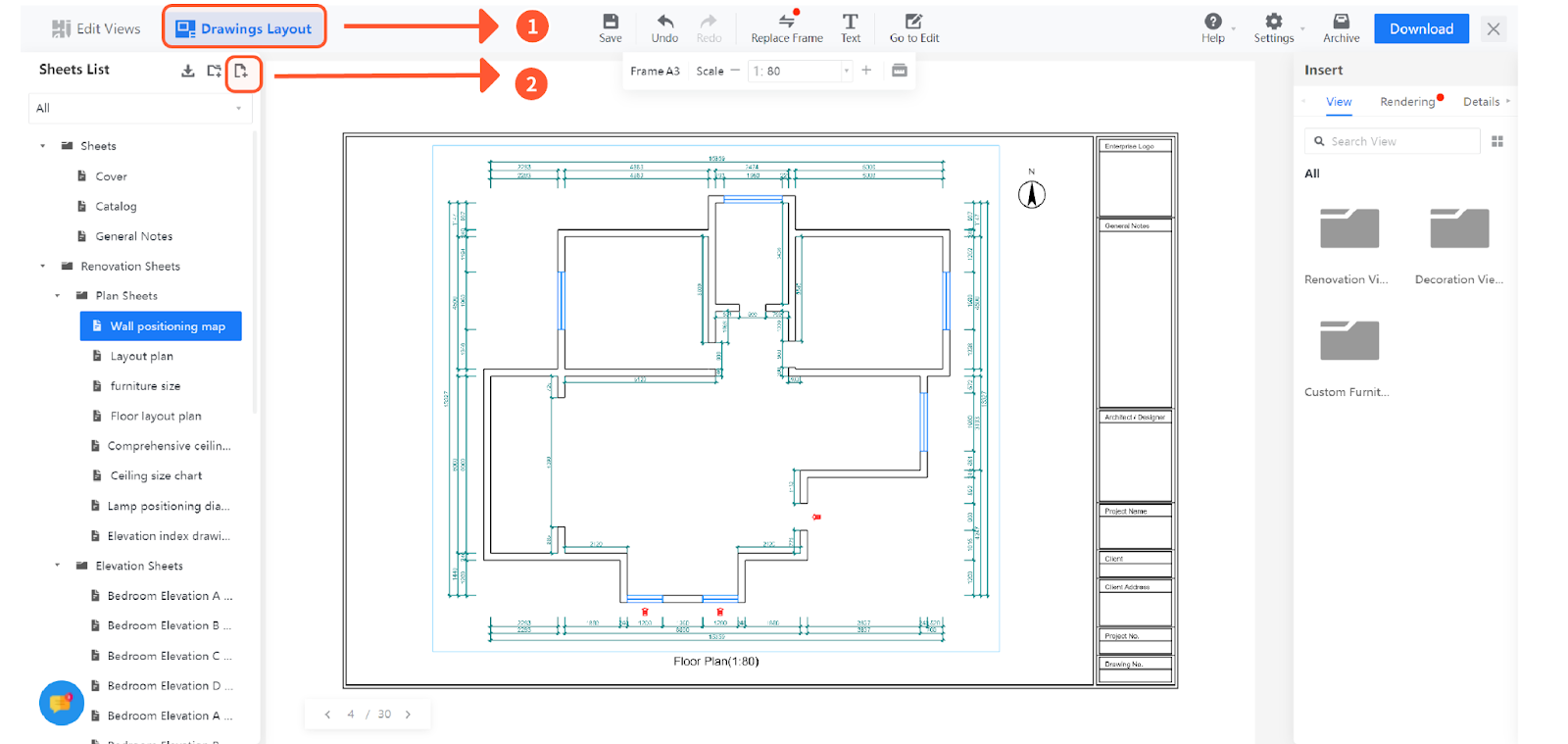Click the blue Download button
1568x744 pixels.
[1420, 28]
